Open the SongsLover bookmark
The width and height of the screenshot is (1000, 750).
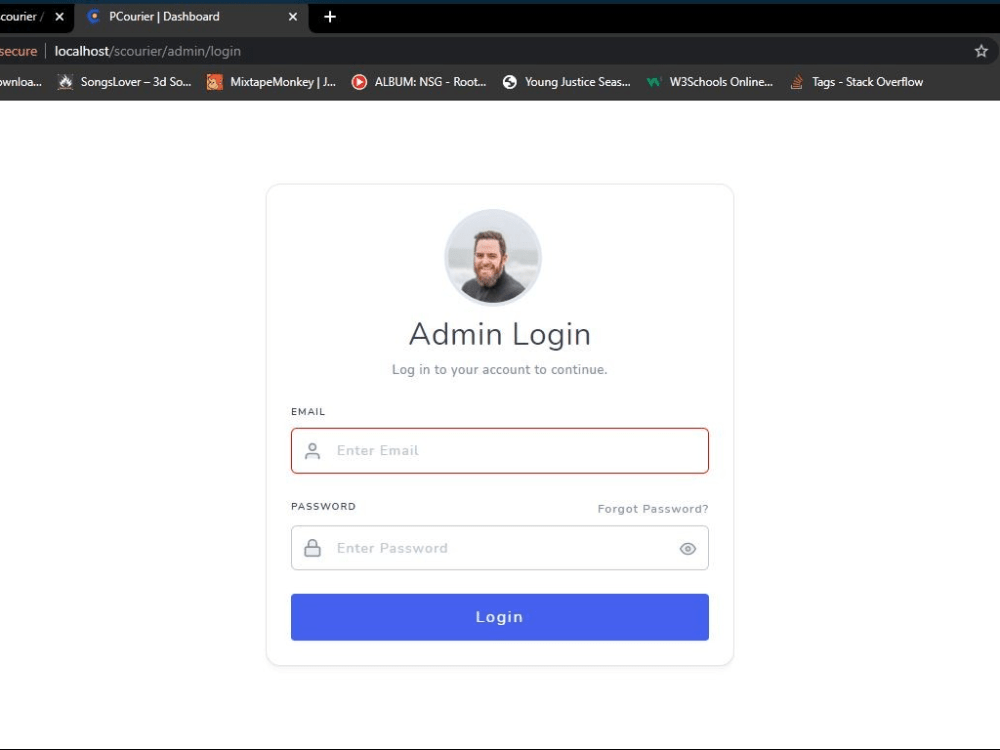[x=124, y=82]
